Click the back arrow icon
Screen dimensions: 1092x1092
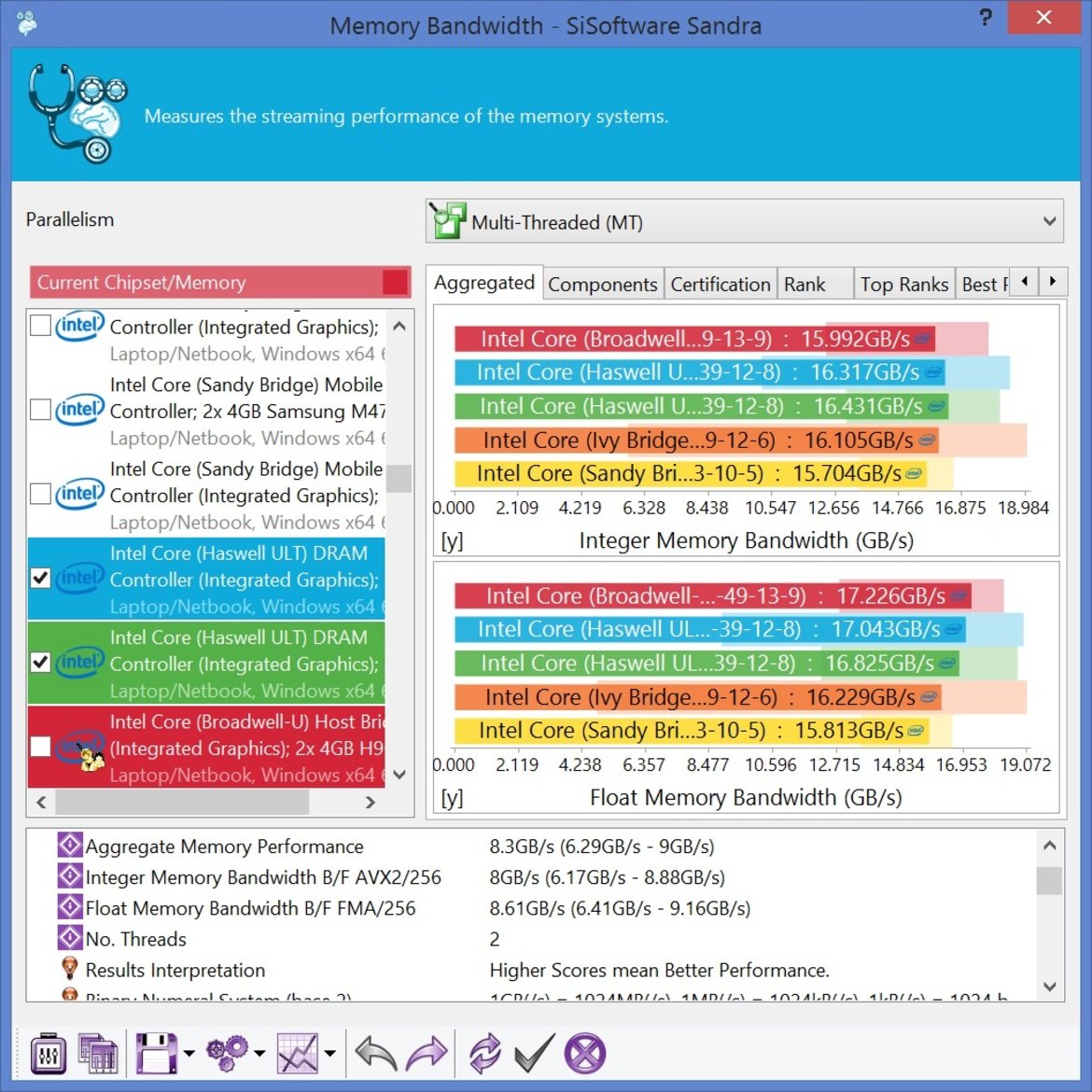pos(376,1053)
